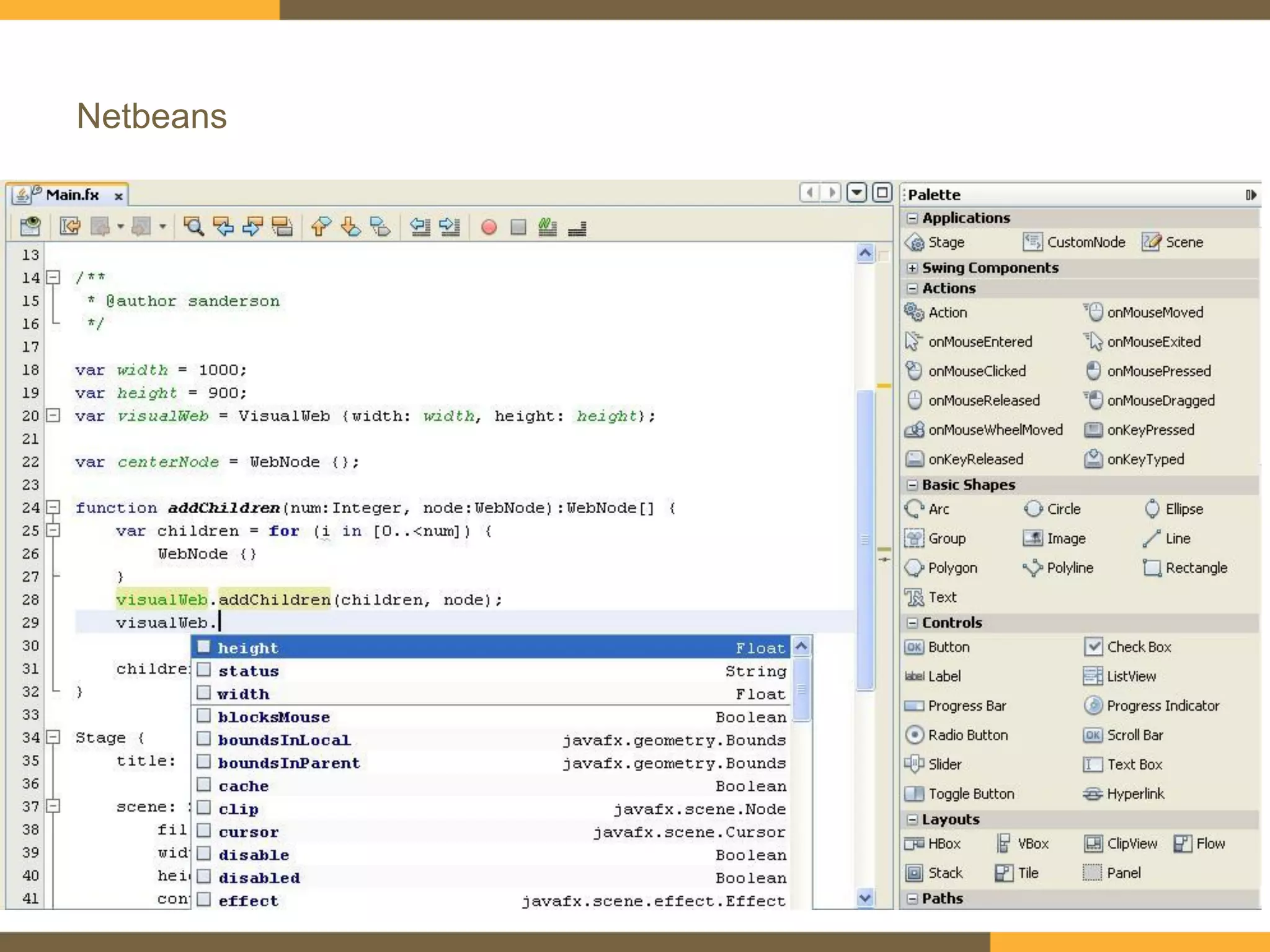Click the editor vertical scrollbar thumb
Image resolution: width=1270 pixels, height=952 pixels.
(865, 539)
